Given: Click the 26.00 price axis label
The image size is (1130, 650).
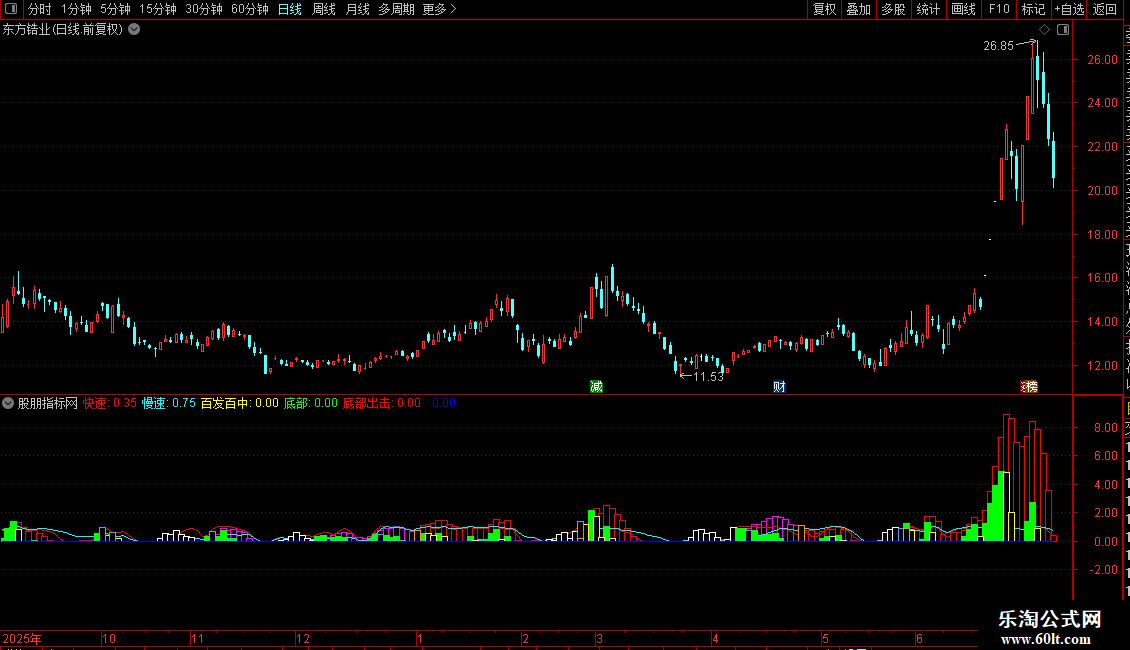Looking at the screenshot, I should pos(1103,60).
